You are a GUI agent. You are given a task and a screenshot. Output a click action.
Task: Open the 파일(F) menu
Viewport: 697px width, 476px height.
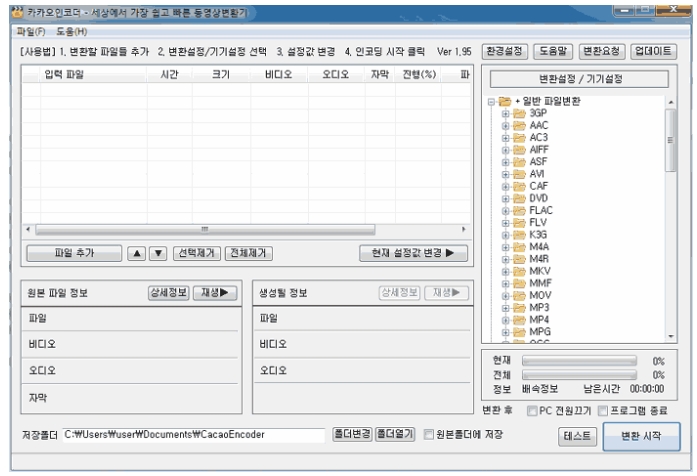[x=31, y=32]
